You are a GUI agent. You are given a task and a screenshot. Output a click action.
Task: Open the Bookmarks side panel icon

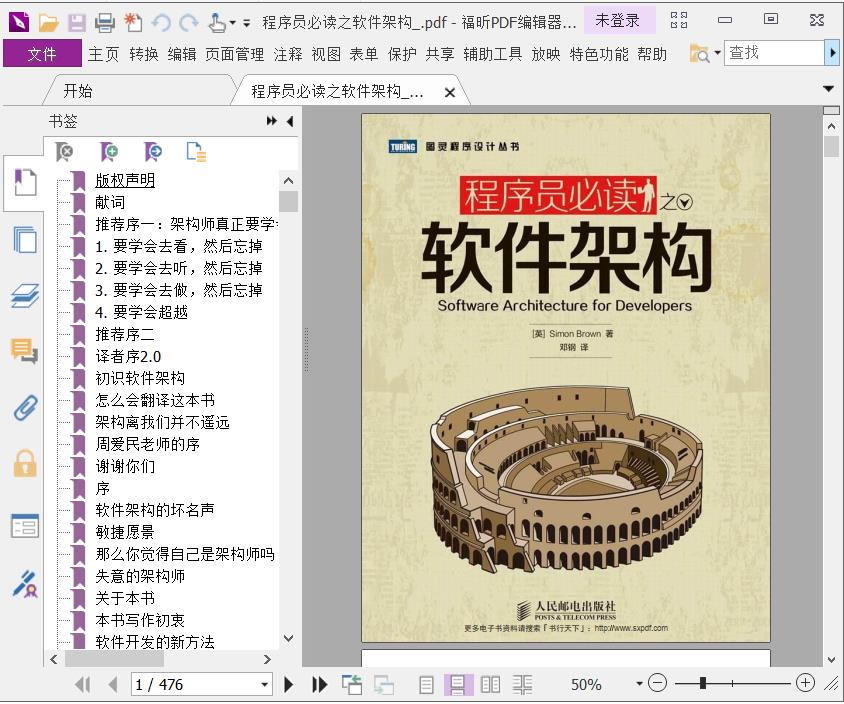click(24, 182)
